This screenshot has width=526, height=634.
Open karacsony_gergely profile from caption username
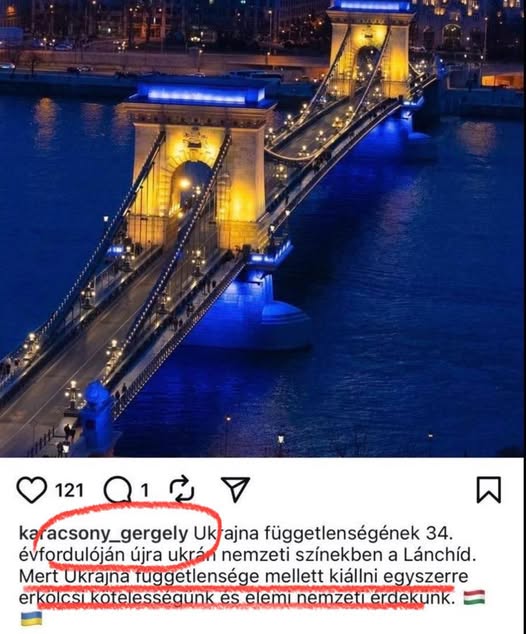click(104, 534)
